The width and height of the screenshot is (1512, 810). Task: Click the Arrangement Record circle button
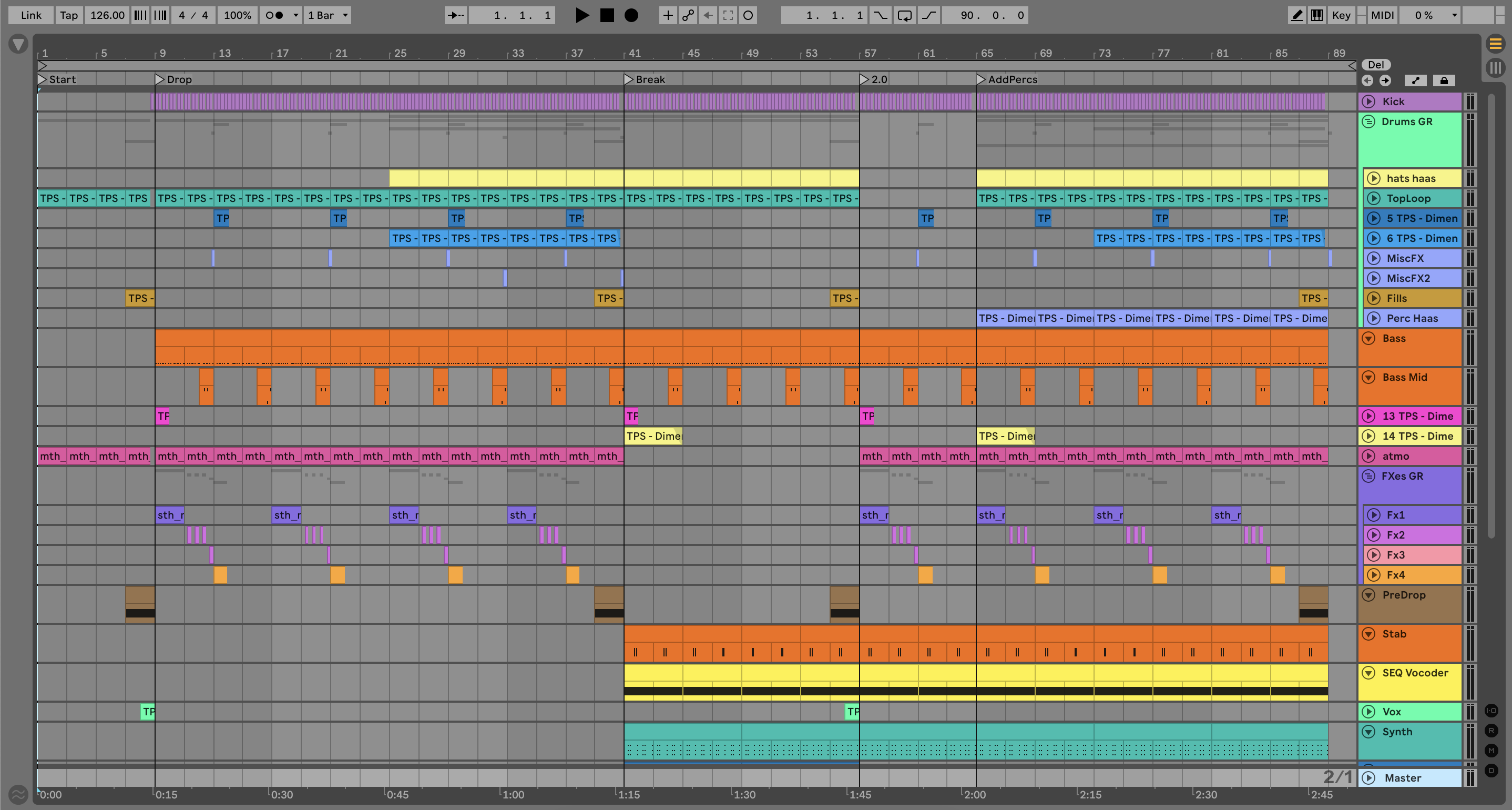click(x=631, y=15)
